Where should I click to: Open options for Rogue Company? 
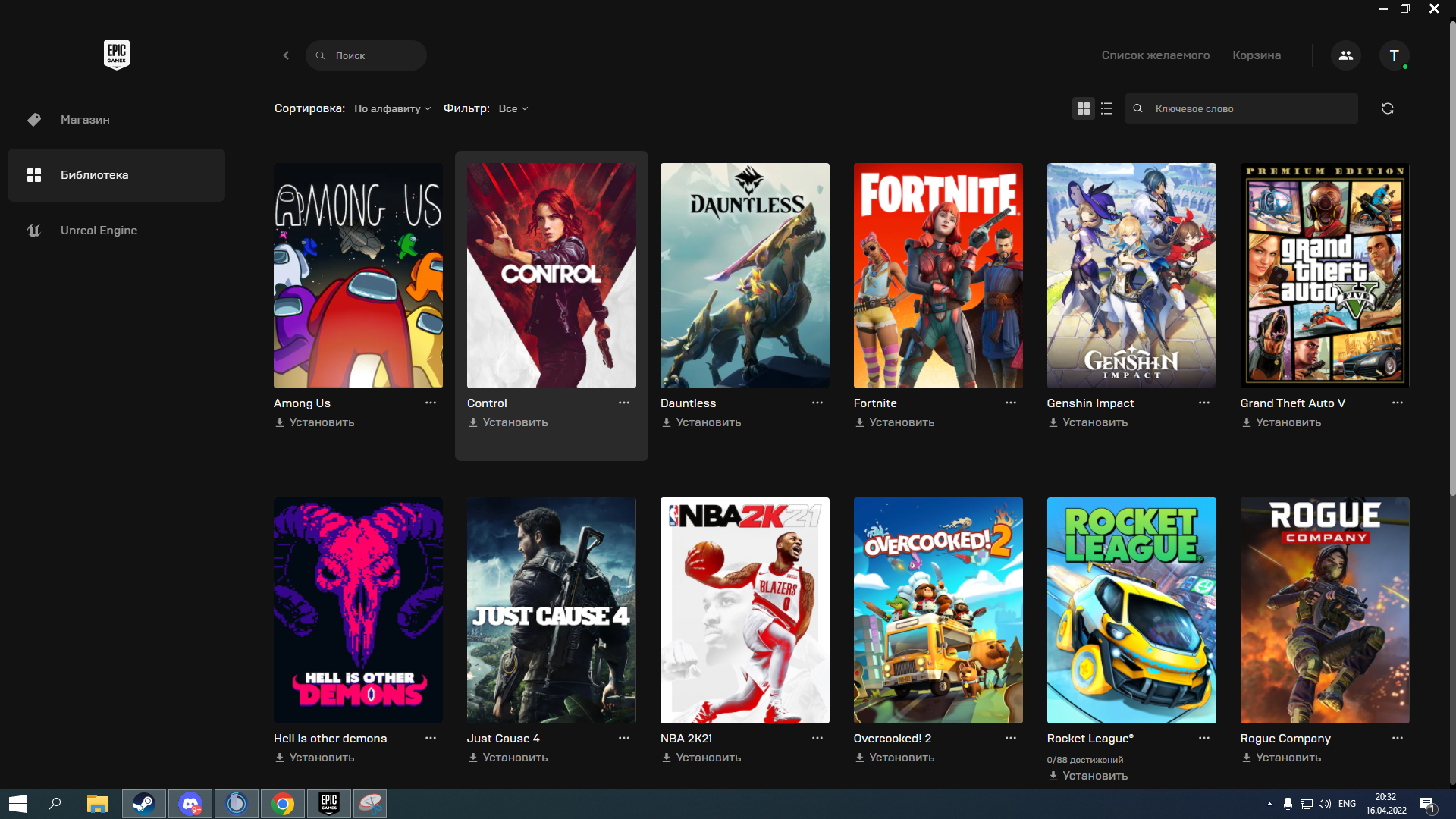tap(1398, 738)
